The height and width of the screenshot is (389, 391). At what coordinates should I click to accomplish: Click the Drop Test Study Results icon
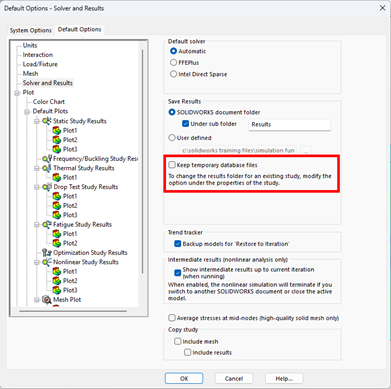[47, 187]
